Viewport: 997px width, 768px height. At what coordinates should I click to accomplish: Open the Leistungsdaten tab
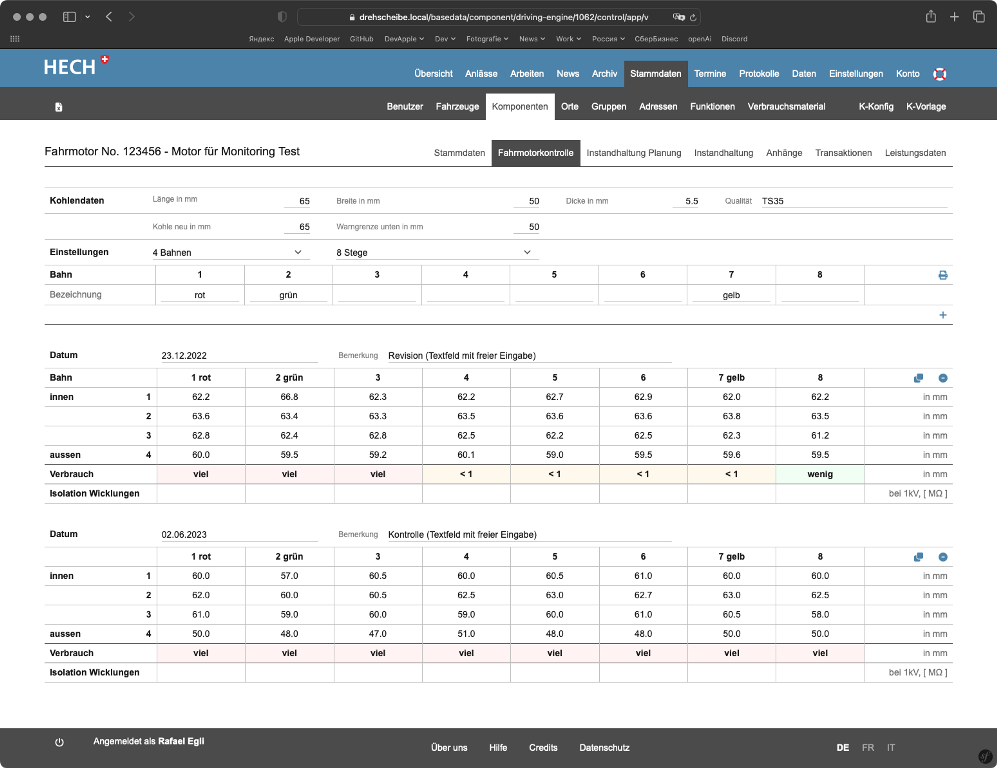click(x=915, y=153)
